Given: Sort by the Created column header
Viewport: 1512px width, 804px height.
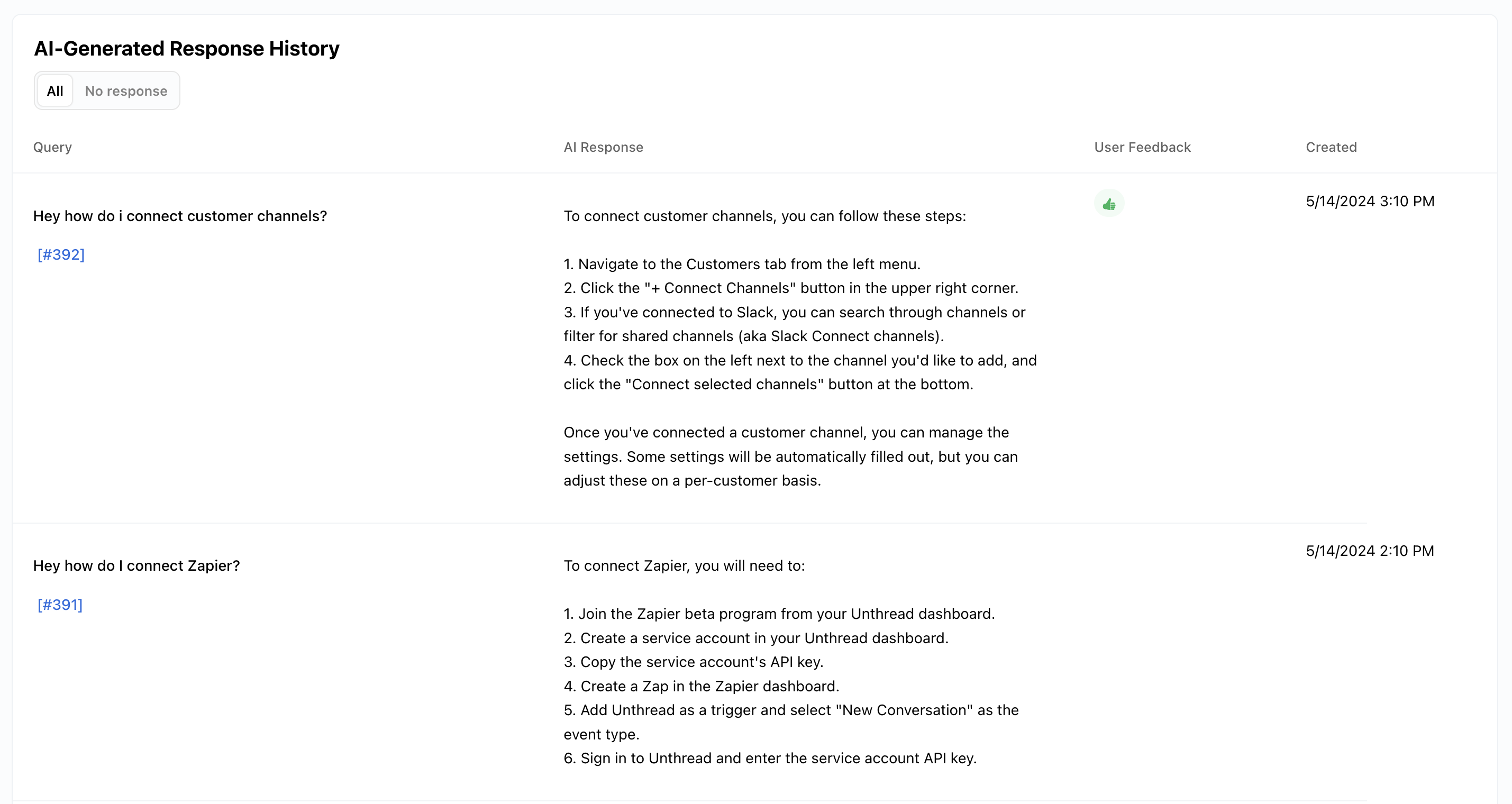Looking at the screenshot, I should (1331, 147).
